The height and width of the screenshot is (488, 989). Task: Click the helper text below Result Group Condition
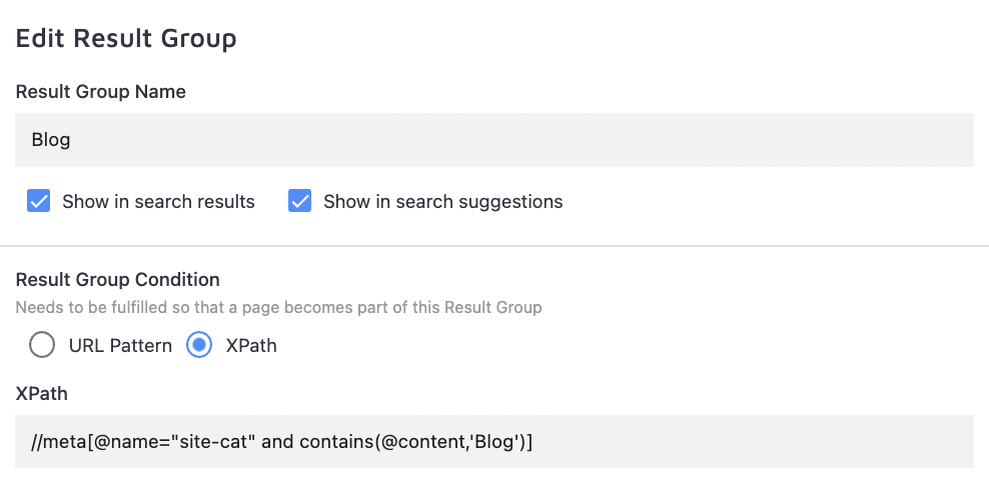(x=279, y=308)
